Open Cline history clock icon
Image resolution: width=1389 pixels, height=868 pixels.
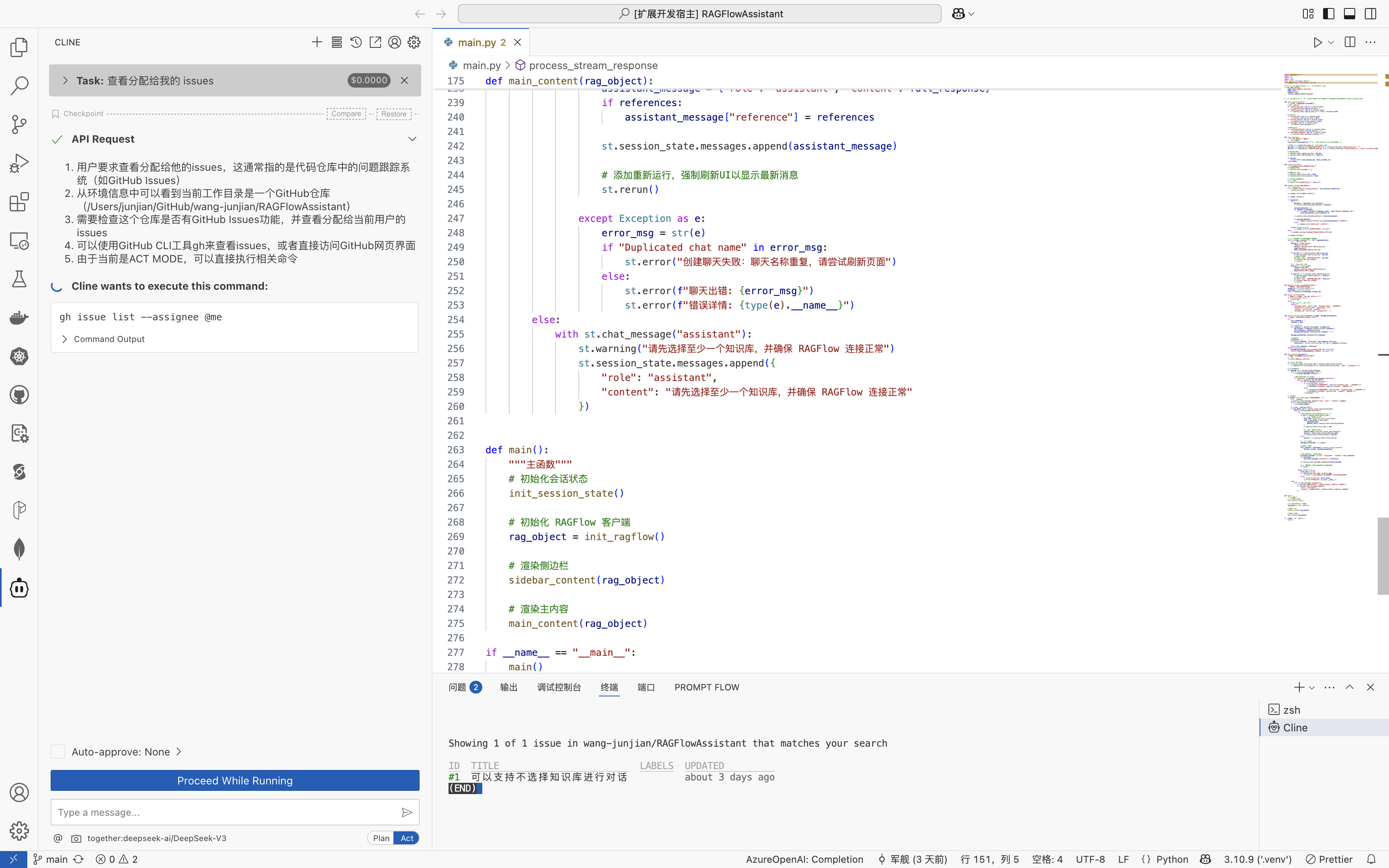point(356,43)
